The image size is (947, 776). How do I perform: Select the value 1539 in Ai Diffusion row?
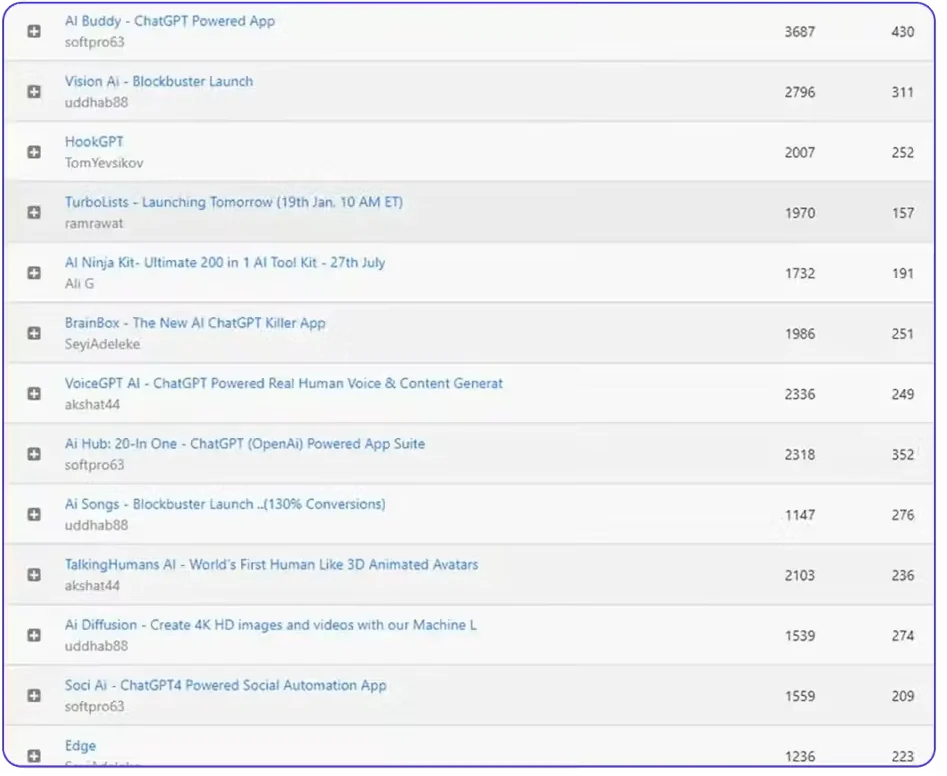(x=800, y=636)
